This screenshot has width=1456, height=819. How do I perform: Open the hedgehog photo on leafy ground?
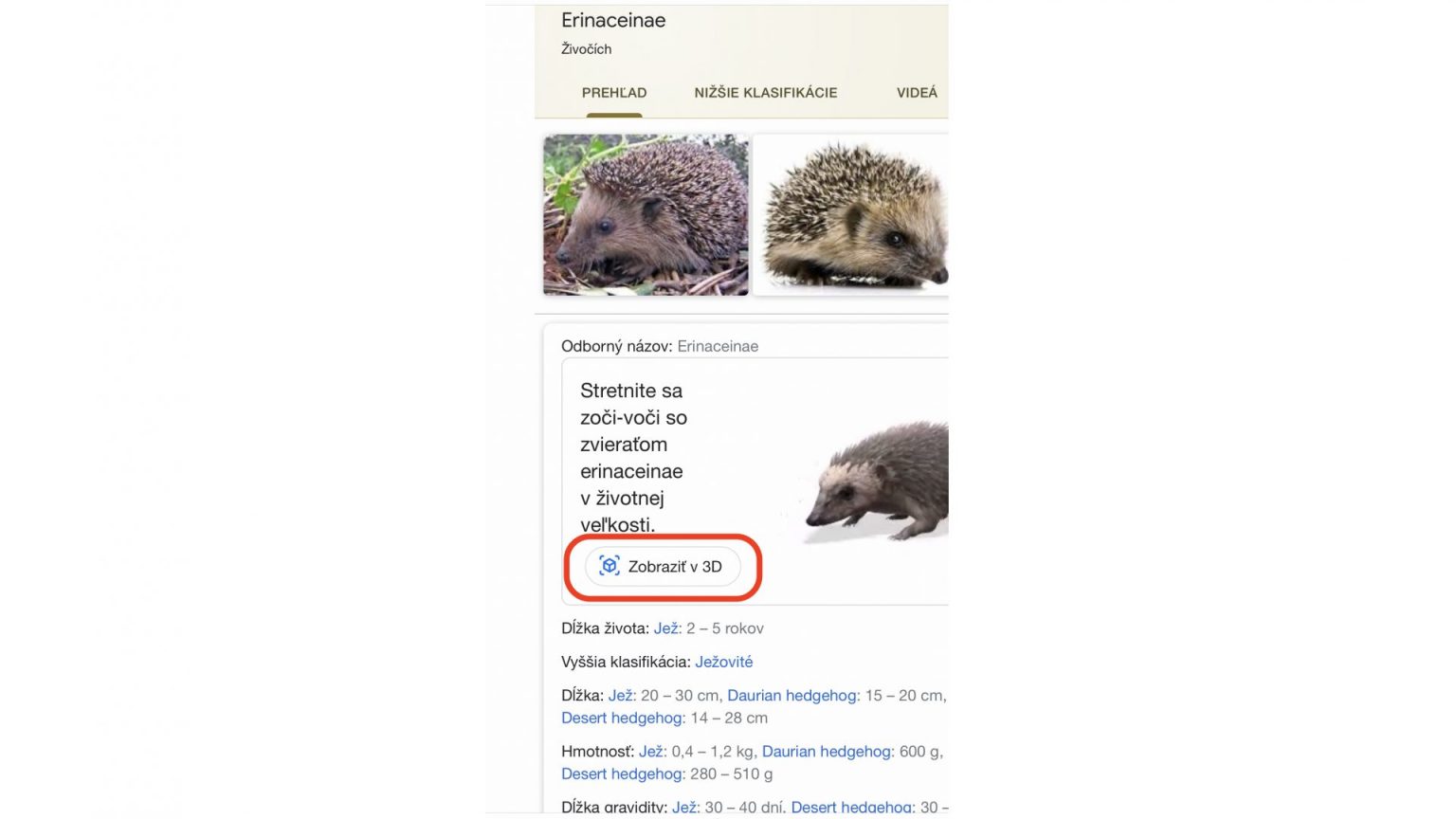(646, 214)
